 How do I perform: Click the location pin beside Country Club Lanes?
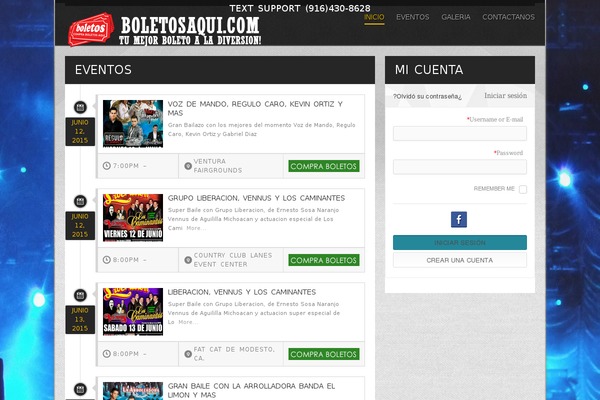tap(188, 260)
